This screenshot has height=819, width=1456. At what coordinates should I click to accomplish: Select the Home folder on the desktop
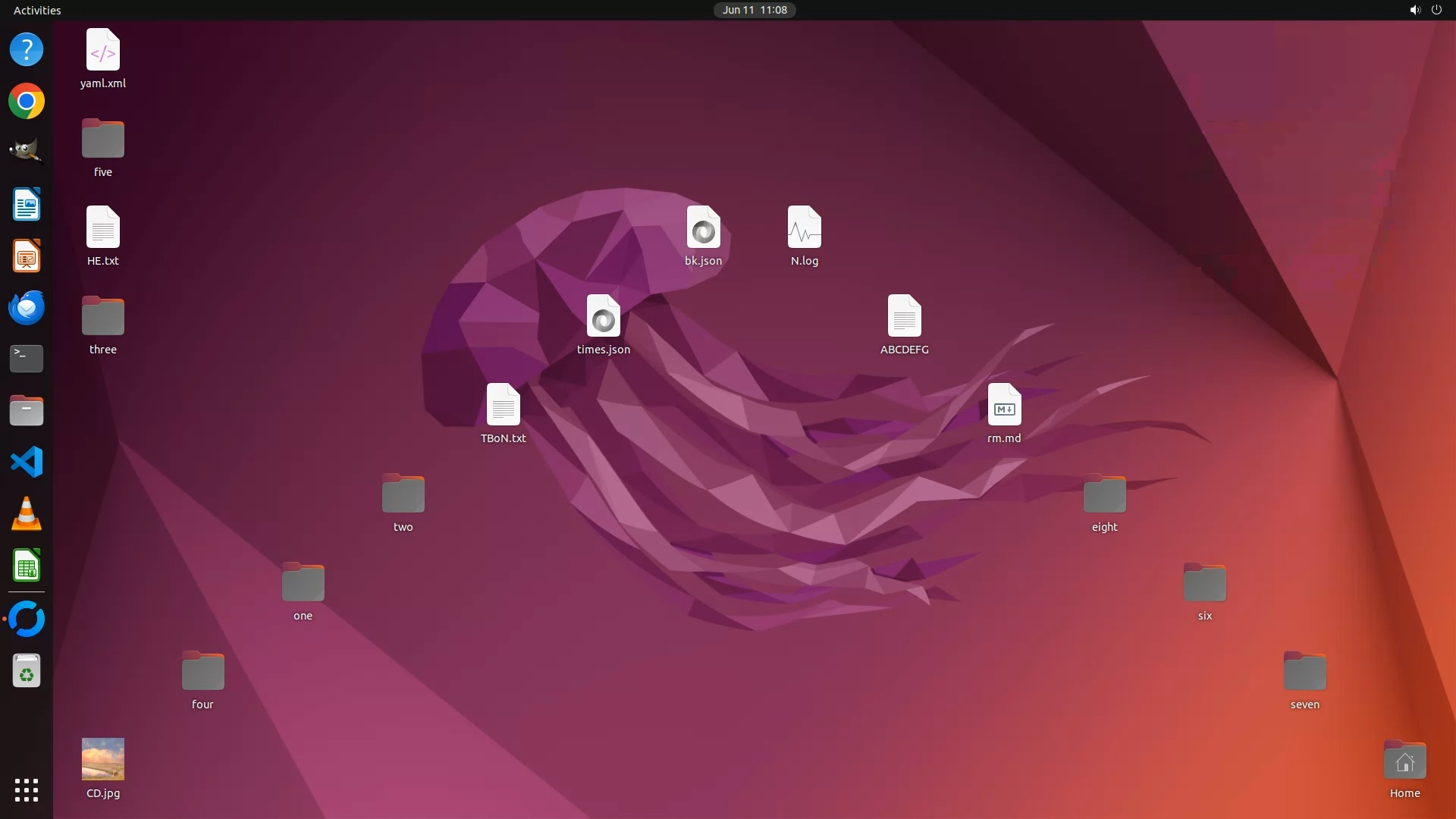(x=1404, y=761)
